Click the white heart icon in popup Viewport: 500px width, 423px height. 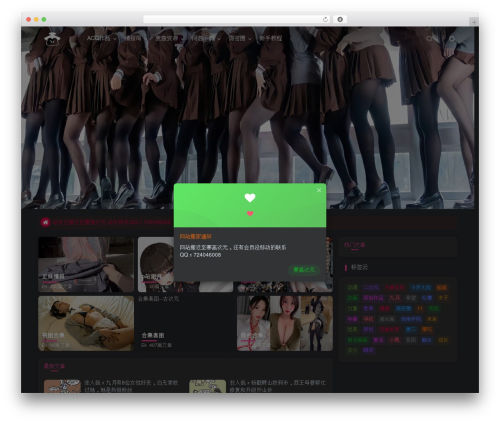coord(250,198)
